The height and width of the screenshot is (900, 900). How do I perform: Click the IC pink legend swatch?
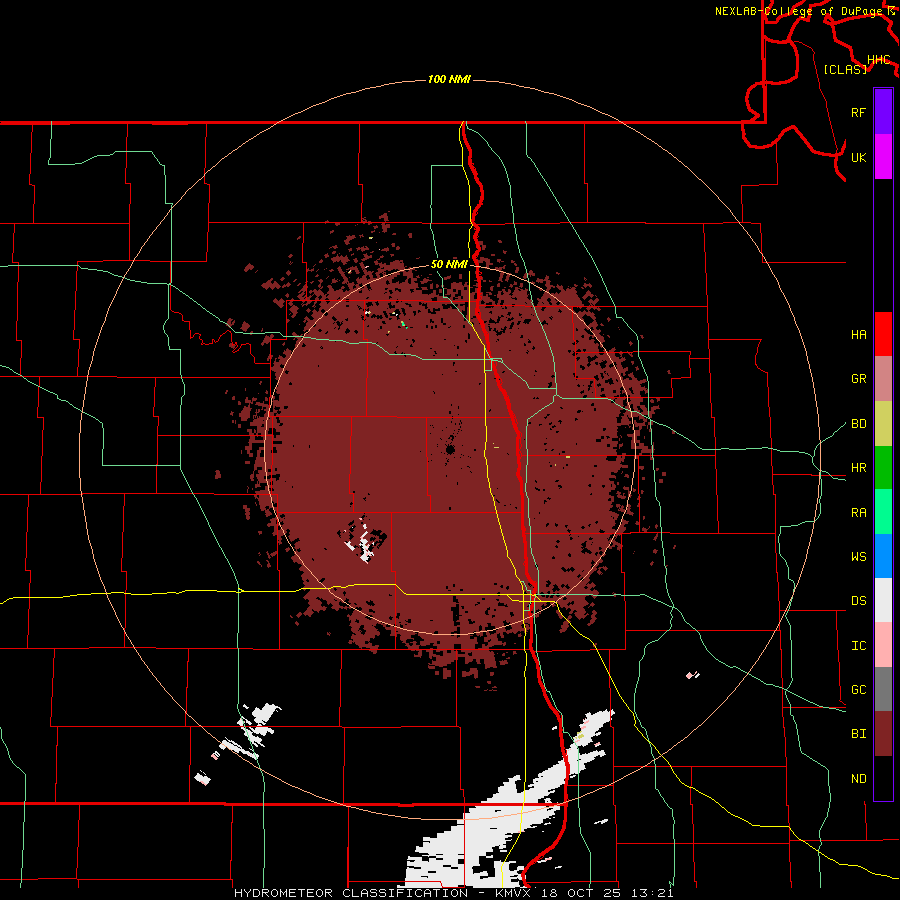point(883,645)
